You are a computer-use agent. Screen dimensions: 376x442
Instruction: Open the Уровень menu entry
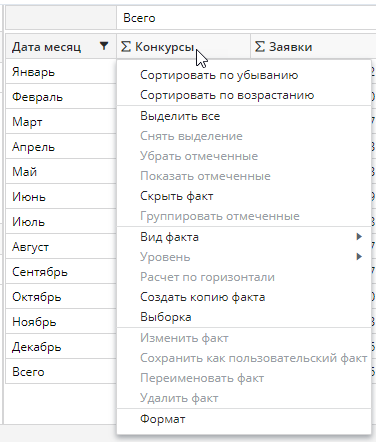point(244,257)
